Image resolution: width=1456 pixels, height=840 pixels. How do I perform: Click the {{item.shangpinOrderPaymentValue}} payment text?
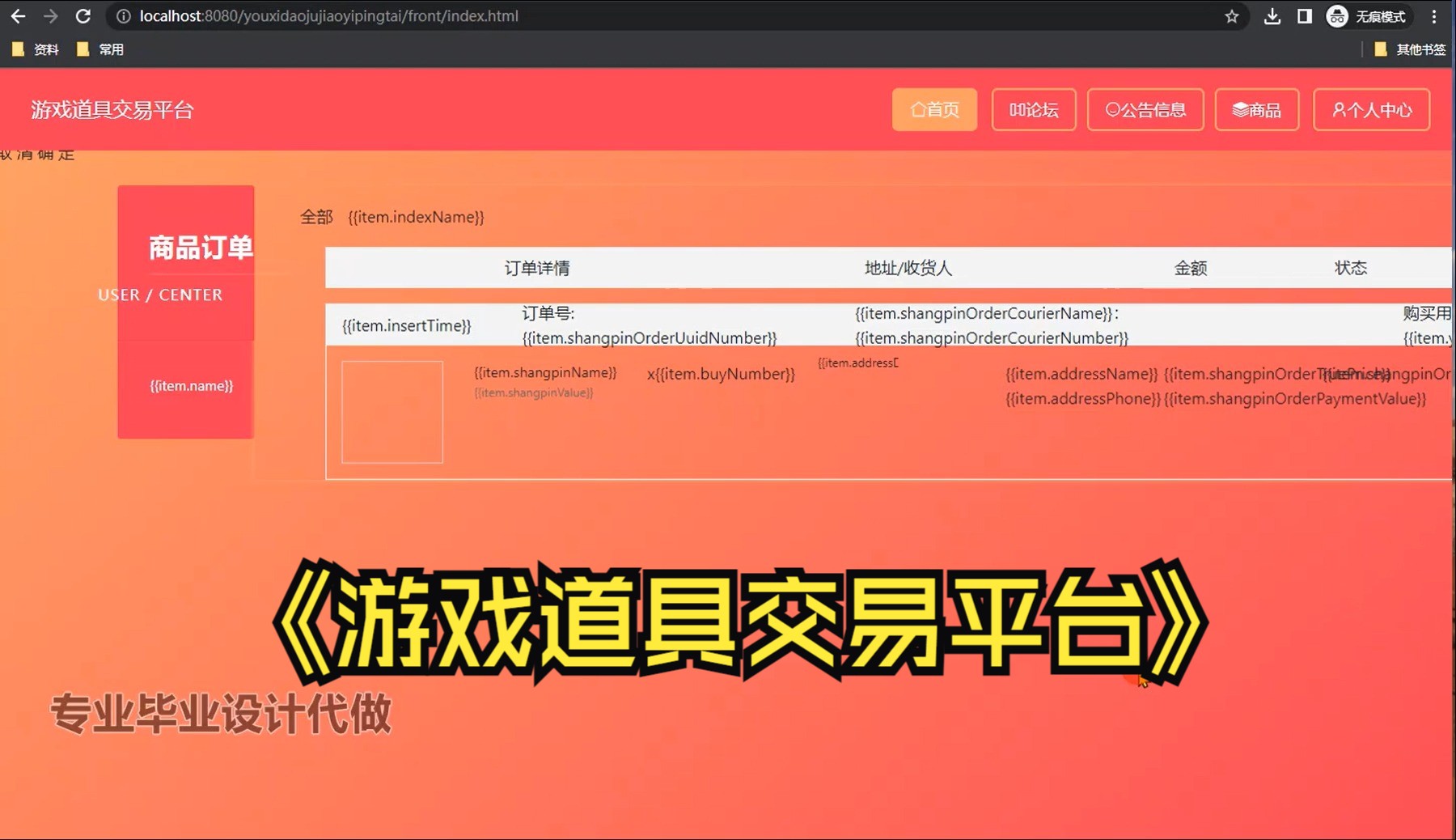click(x=1295, y=398)
